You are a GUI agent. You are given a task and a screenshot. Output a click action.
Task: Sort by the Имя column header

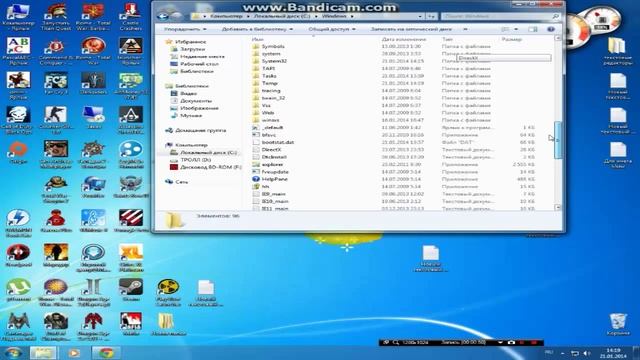tap(258, 40)
